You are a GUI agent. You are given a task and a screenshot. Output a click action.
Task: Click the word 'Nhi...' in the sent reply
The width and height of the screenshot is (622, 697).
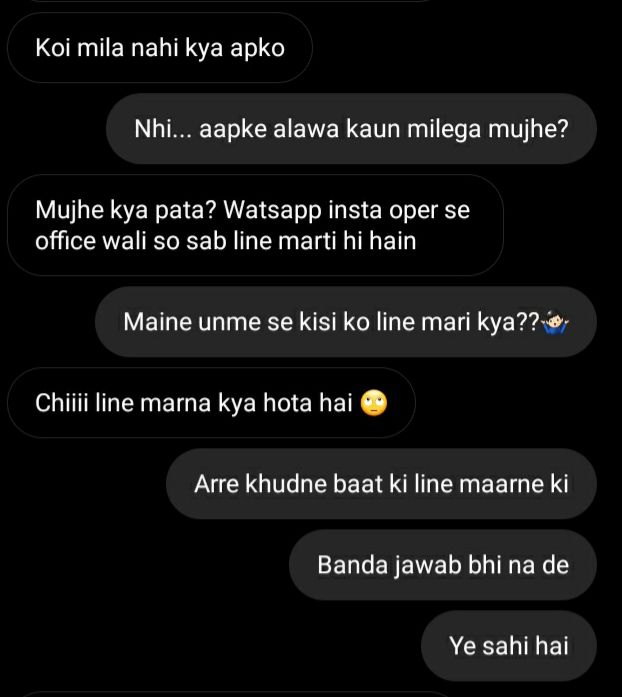click(163, 129)
